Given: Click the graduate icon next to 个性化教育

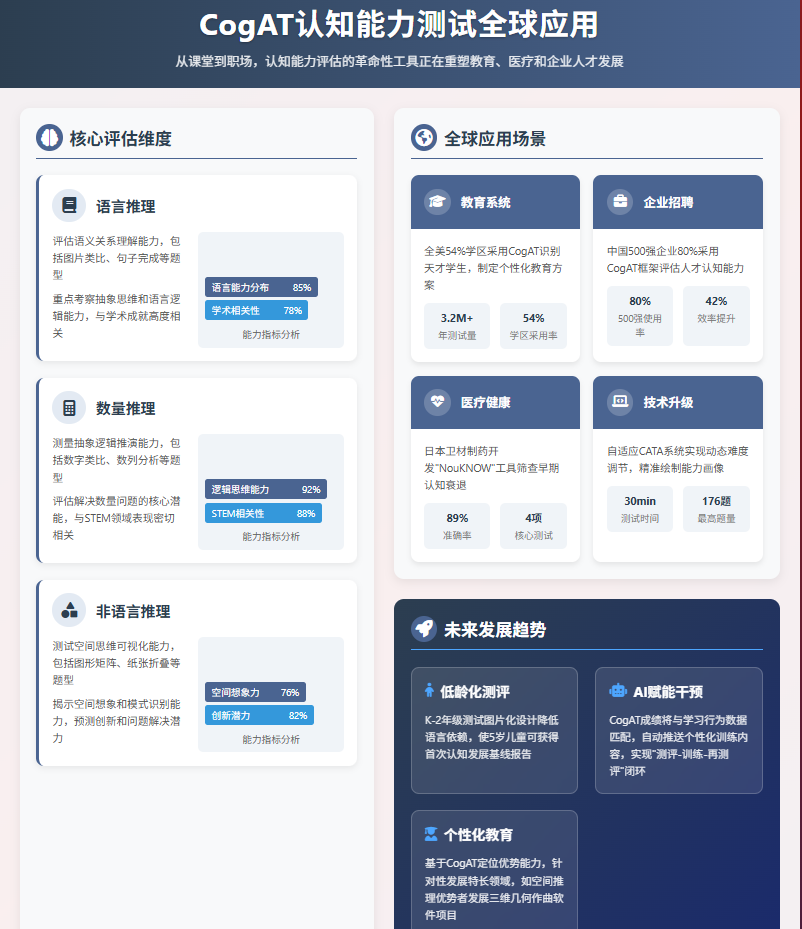Looking at the screenshot, I should pyautogui.click(x=431, y=834).
